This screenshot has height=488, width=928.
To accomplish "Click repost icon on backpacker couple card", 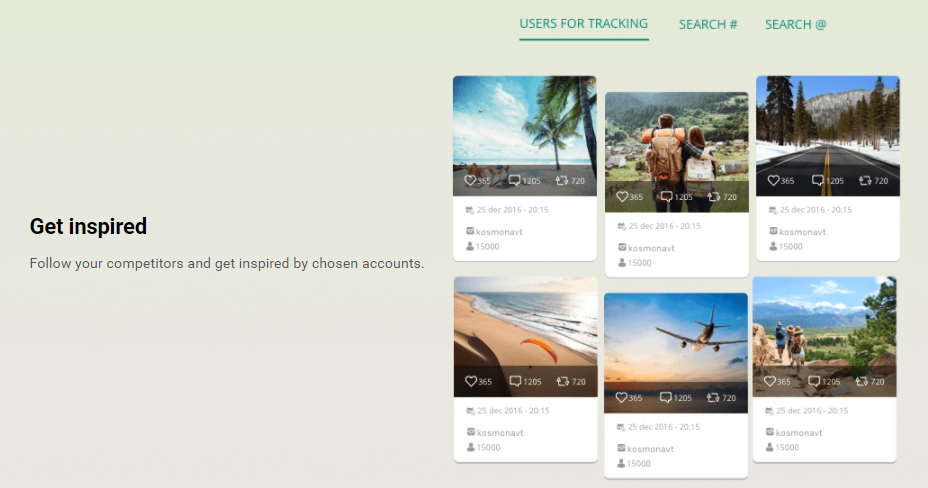I will point(714,196).
